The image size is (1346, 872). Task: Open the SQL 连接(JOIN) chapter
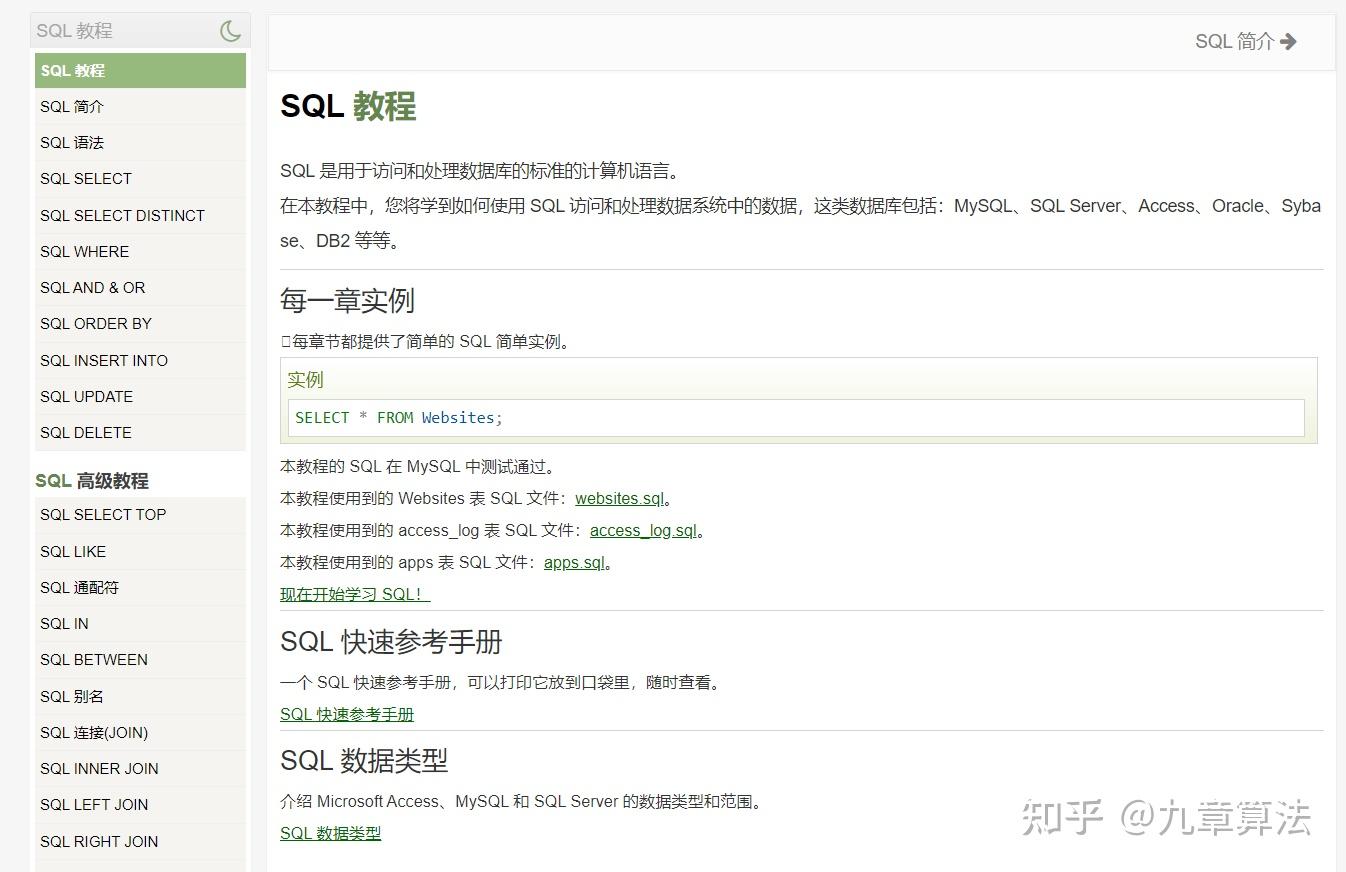[94, 732]
